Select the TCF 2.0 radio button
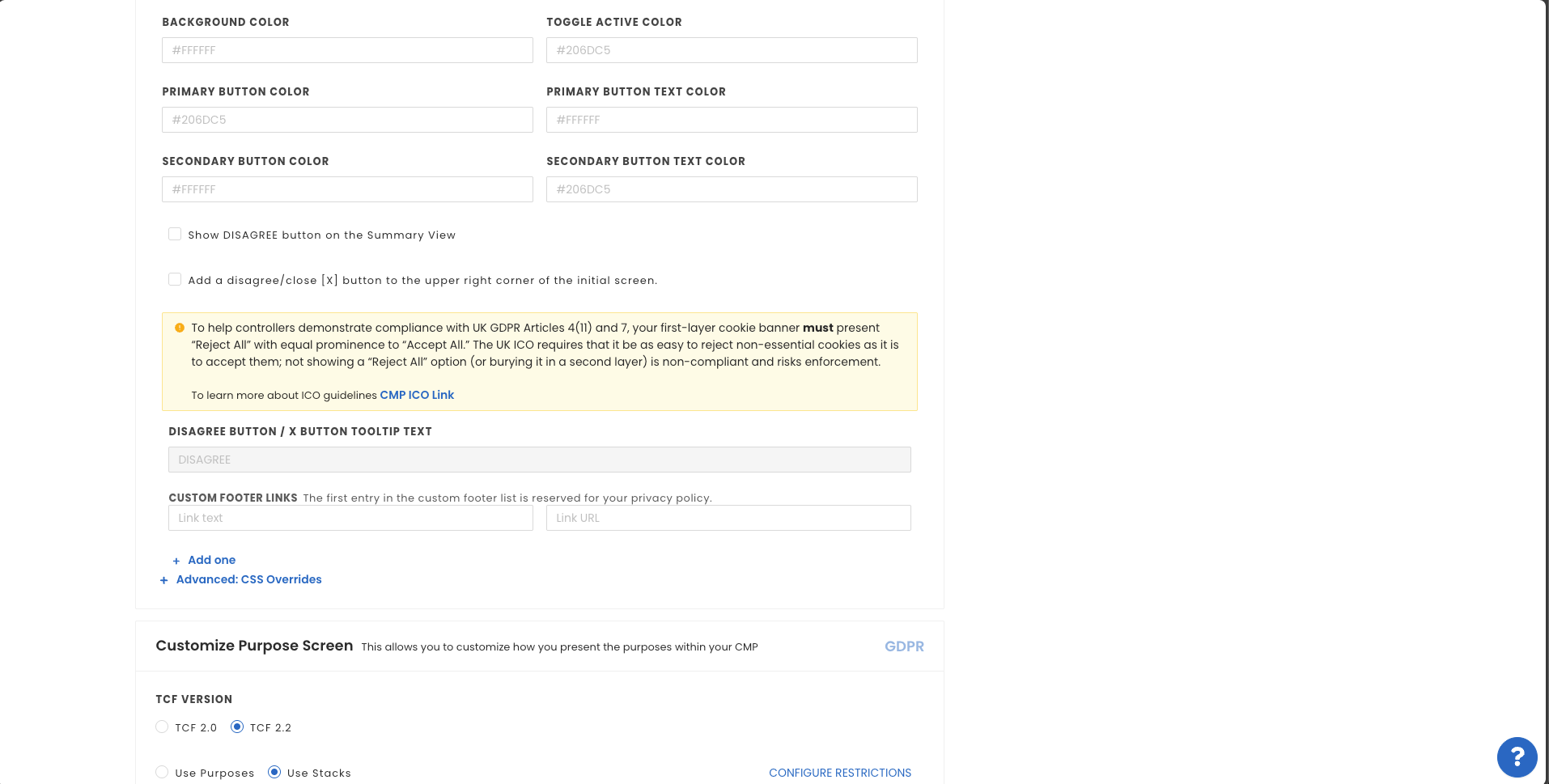Screen dimensions: 1549x784 162,727
